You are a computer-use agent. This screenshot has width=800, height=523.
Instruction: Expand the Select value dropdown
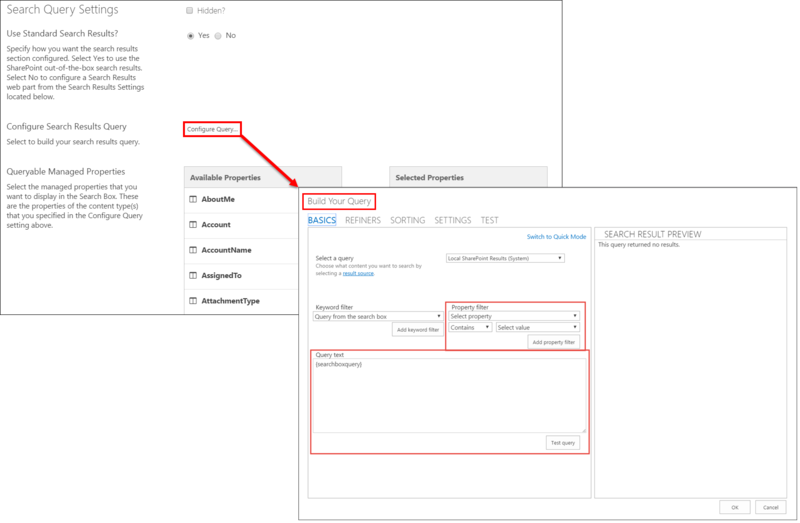[537, 327]
